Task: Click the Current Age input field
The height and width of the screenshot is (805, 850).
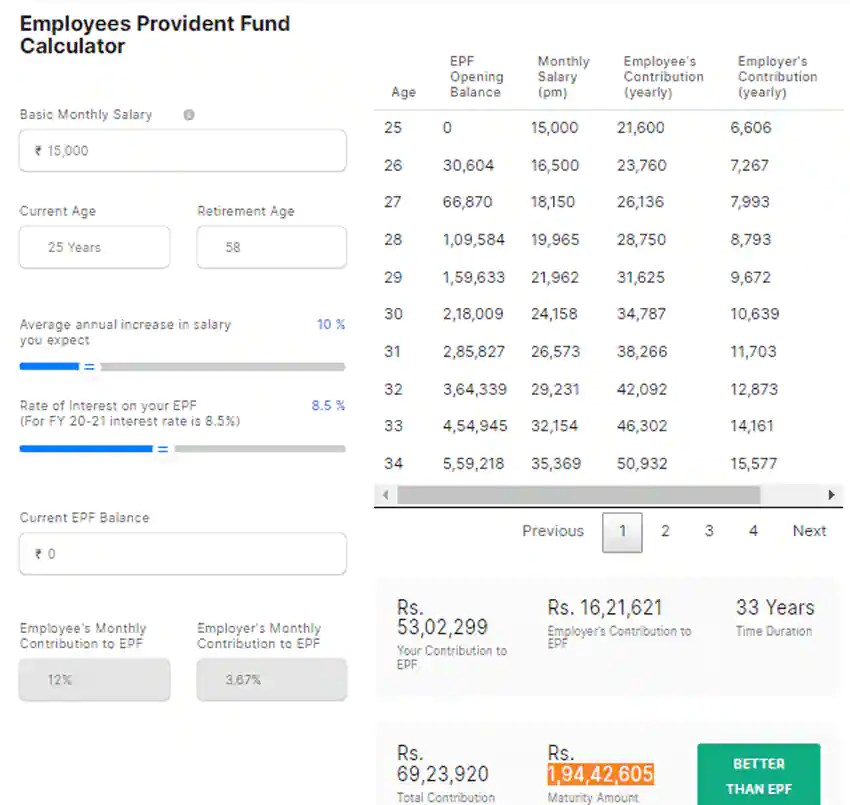Action: click(x=94, y=247)
